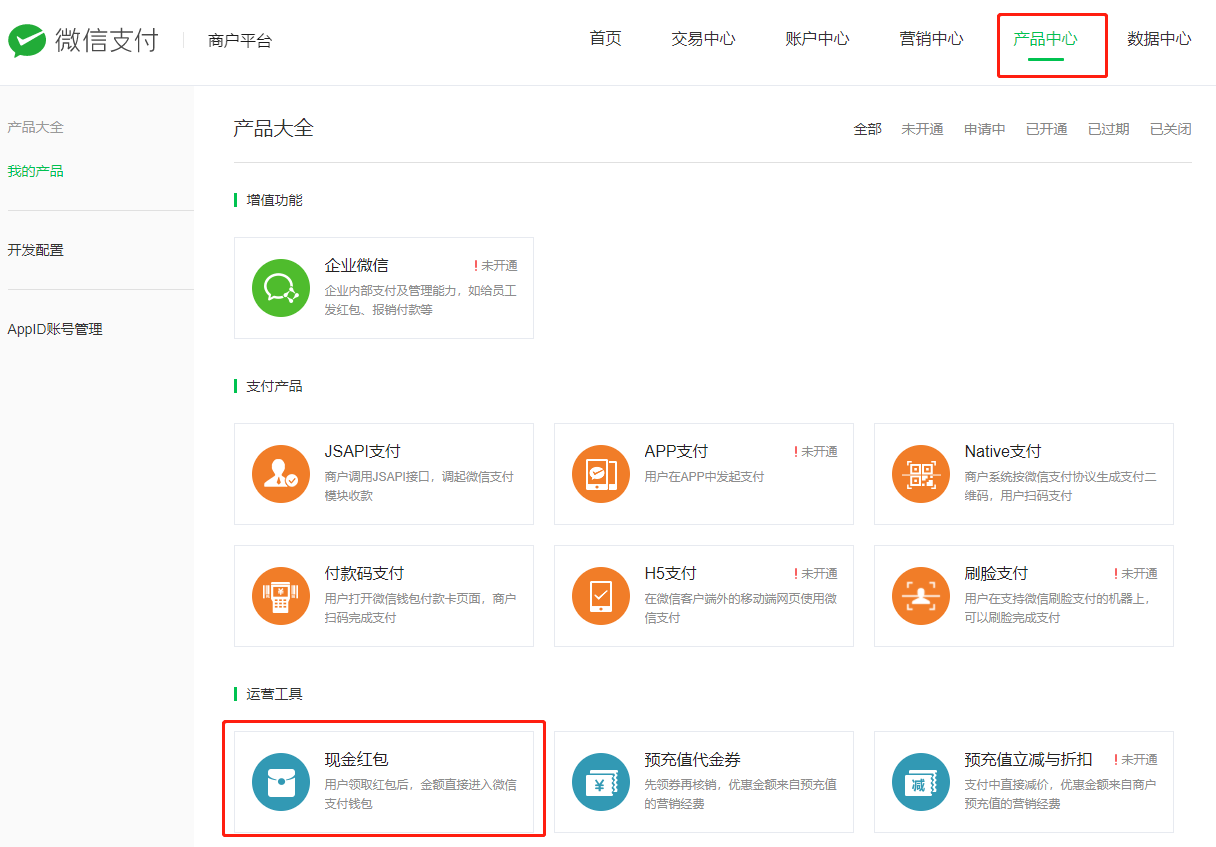This screenshot has width=1216, height=847.
Task: Click the 支付产品 section heading
Action: coord(274,386)
